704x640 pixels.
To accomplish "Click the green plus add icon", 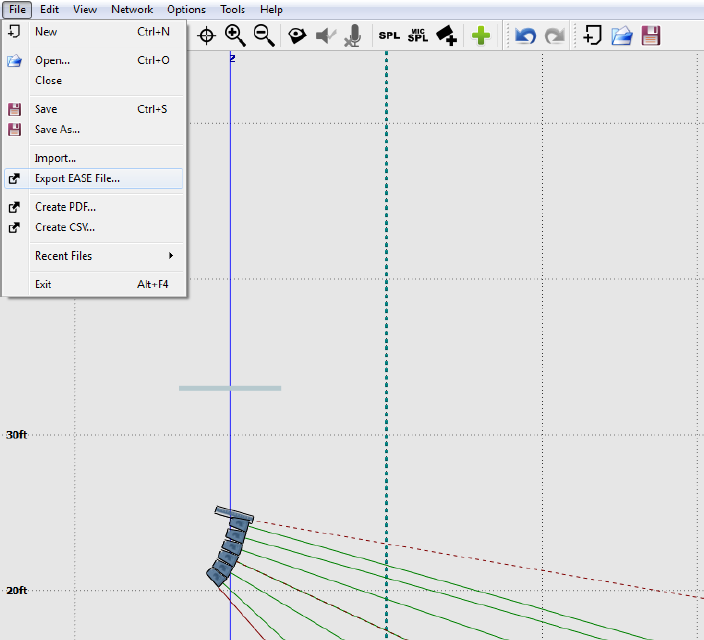I will pos(481,36).
